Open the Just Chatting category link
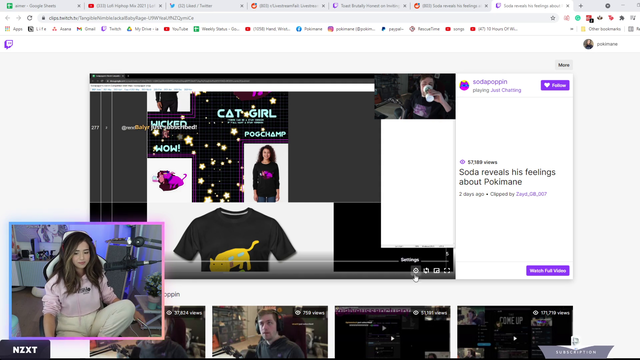 506,90
